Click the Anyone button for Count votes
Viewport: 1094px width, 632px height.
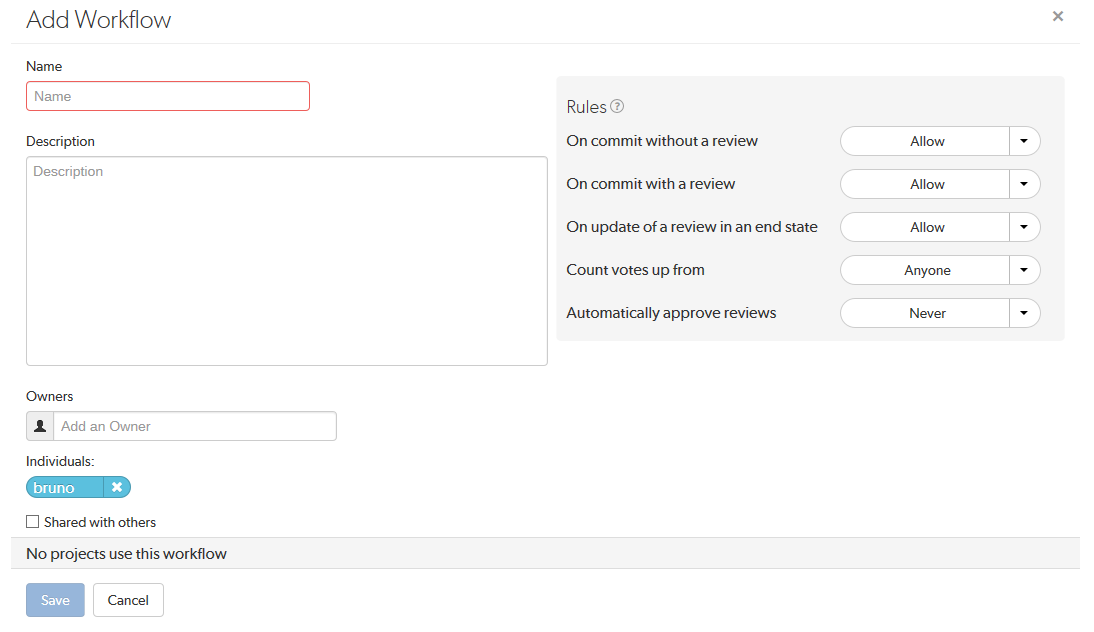(925, 270)
